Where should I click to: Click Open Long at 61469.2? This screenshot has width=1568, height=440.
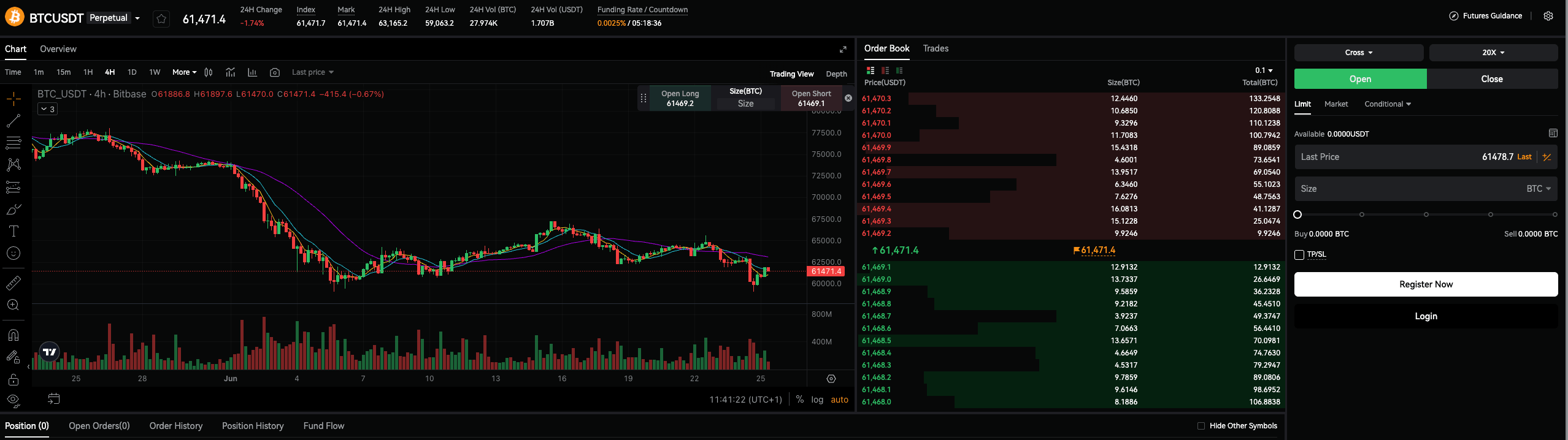click(x=680, y=98)
